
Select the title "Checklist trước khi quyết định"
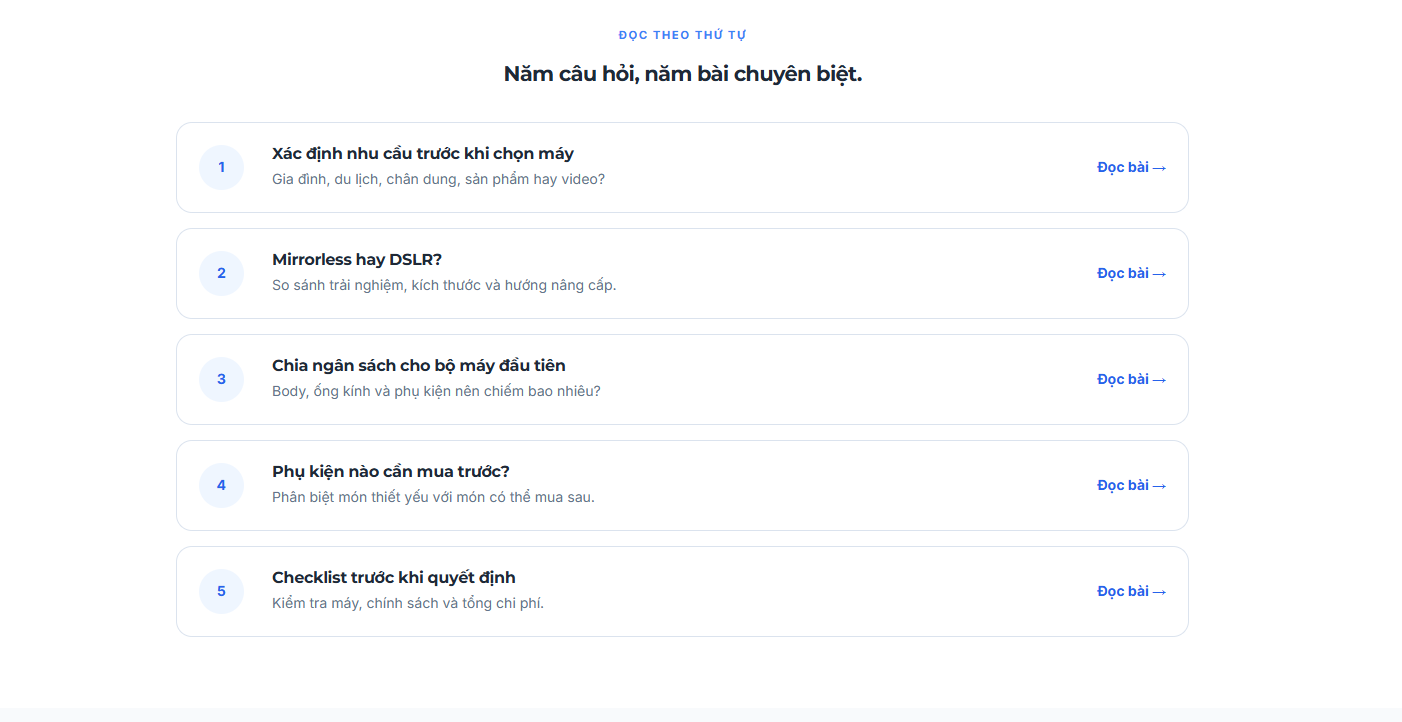coord(394,578)
